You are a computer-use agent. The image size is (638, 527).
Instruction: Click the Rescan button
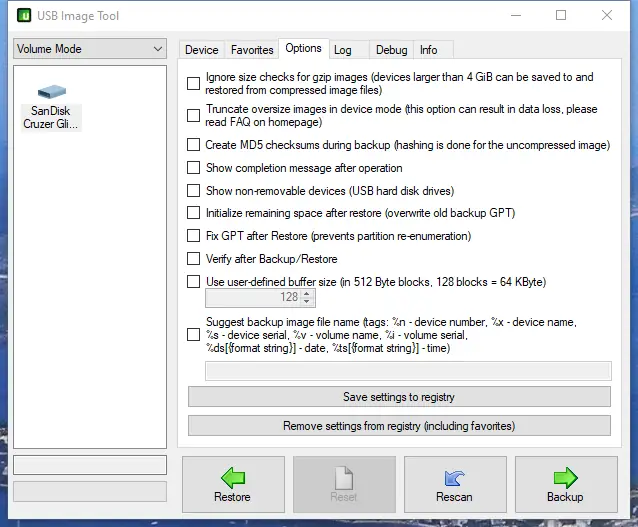coord(455,484)
